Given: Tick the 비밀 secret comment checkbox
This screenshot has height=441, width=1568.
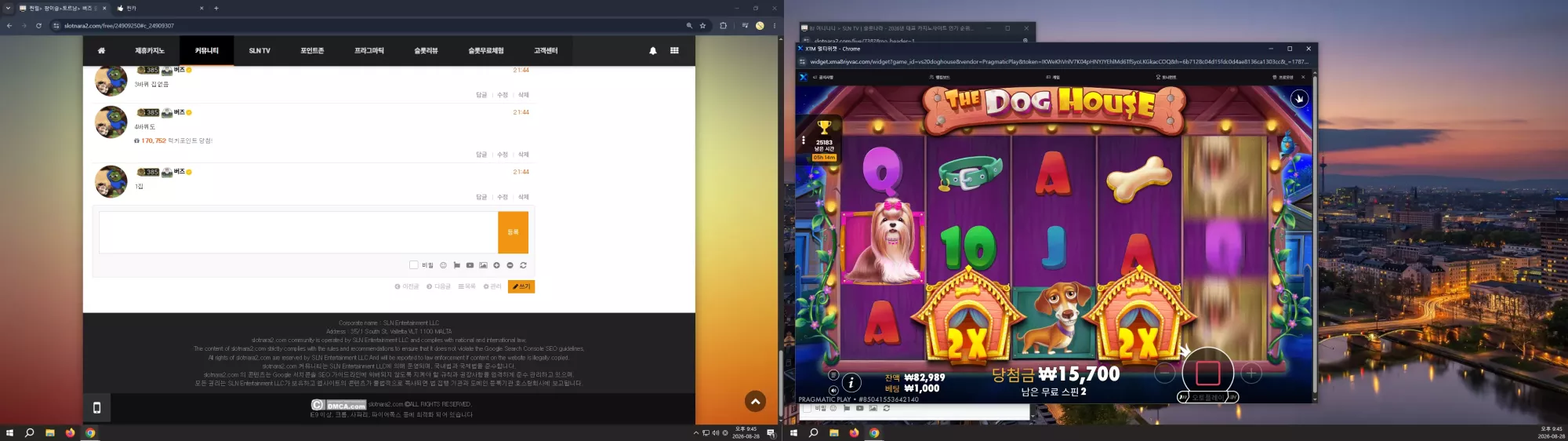Looking at the screenshot, I should [x=414, y=265].
